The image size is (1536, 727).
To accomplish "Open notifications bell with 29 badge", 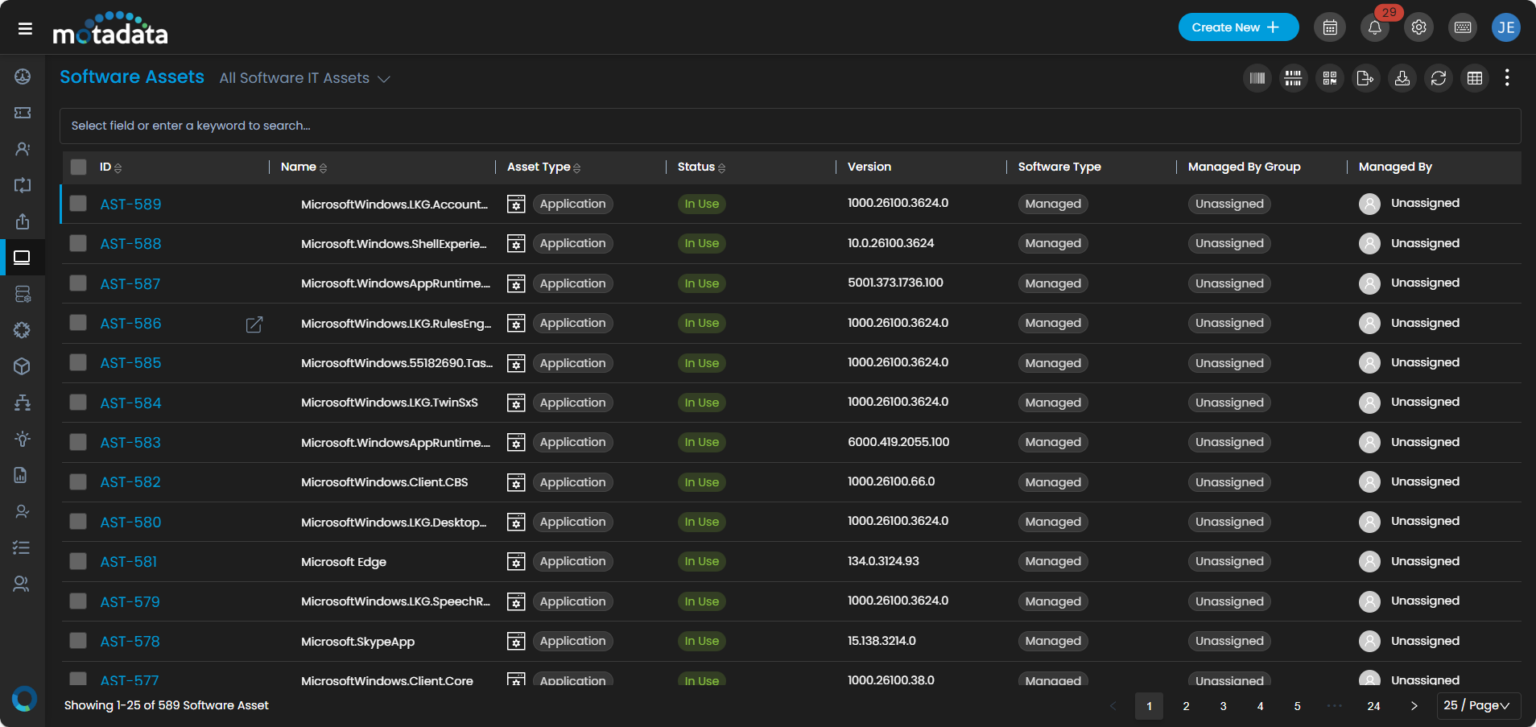I will click(1375, 28).
